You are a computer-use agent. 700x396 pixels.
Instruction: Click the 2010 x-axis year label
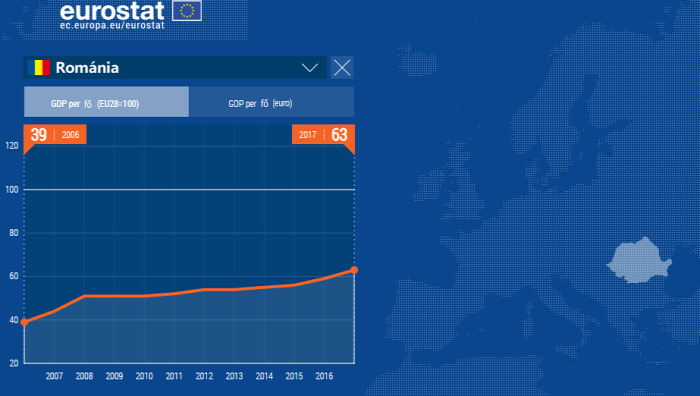(x=144, y=376)
